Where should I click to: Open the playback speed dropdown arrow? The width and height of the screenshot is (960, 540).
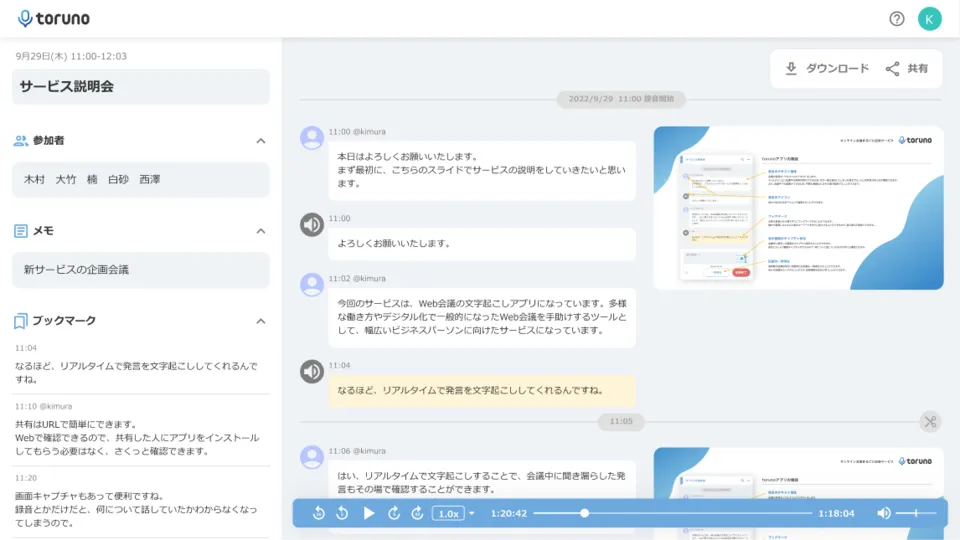471,514
